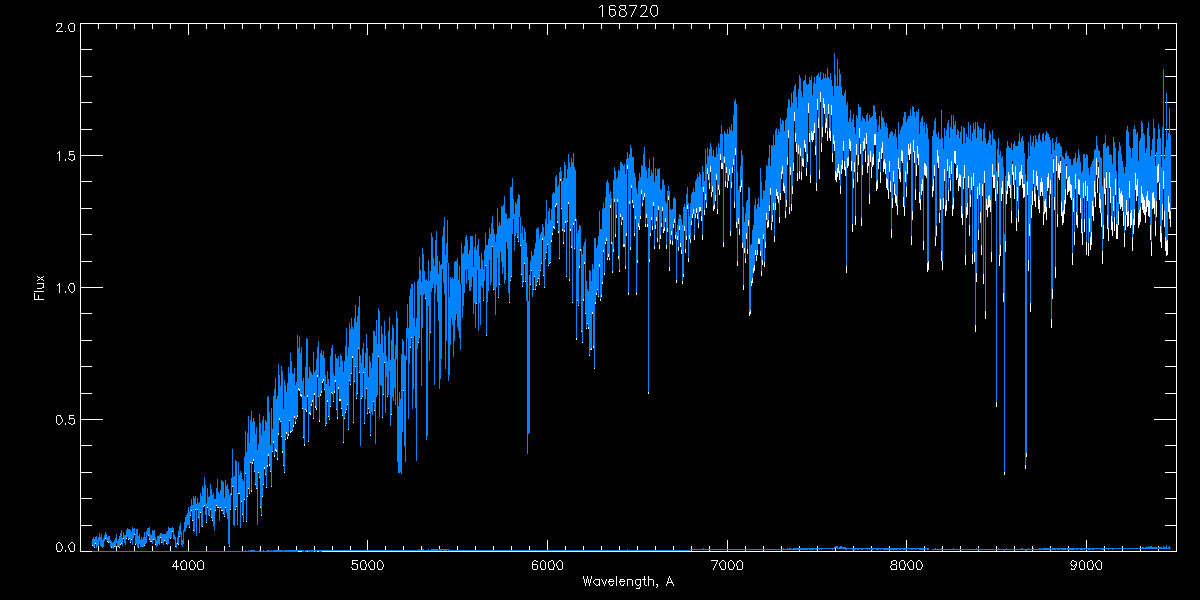The height and width of the screenshot is (600, 1200).
Task: Click the 1.0 flux tick label
Action: [63, 288]
